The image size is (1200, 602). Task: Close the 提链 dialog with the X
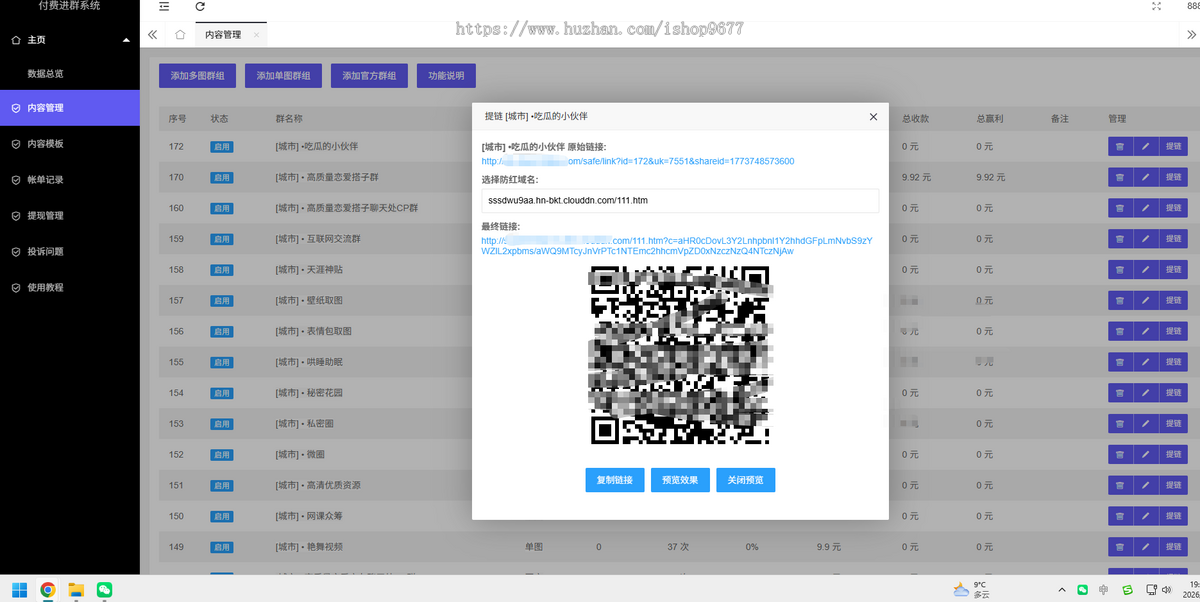[873, 117]
